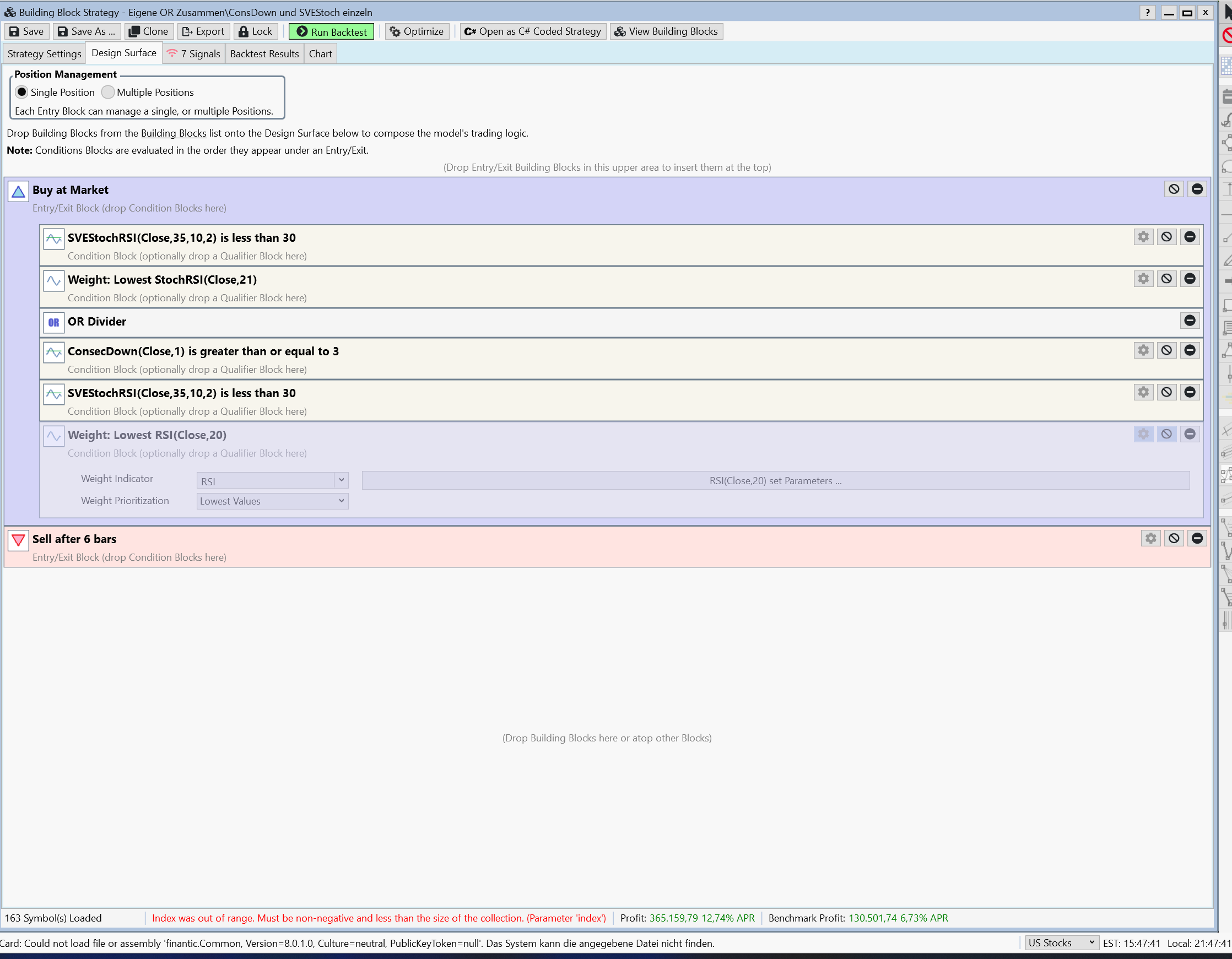The width and height of the screenshot is (1232, 959).
Task: Toggle disable on Weight Lowest RSI block
Action: click(x=1166, y=434)
